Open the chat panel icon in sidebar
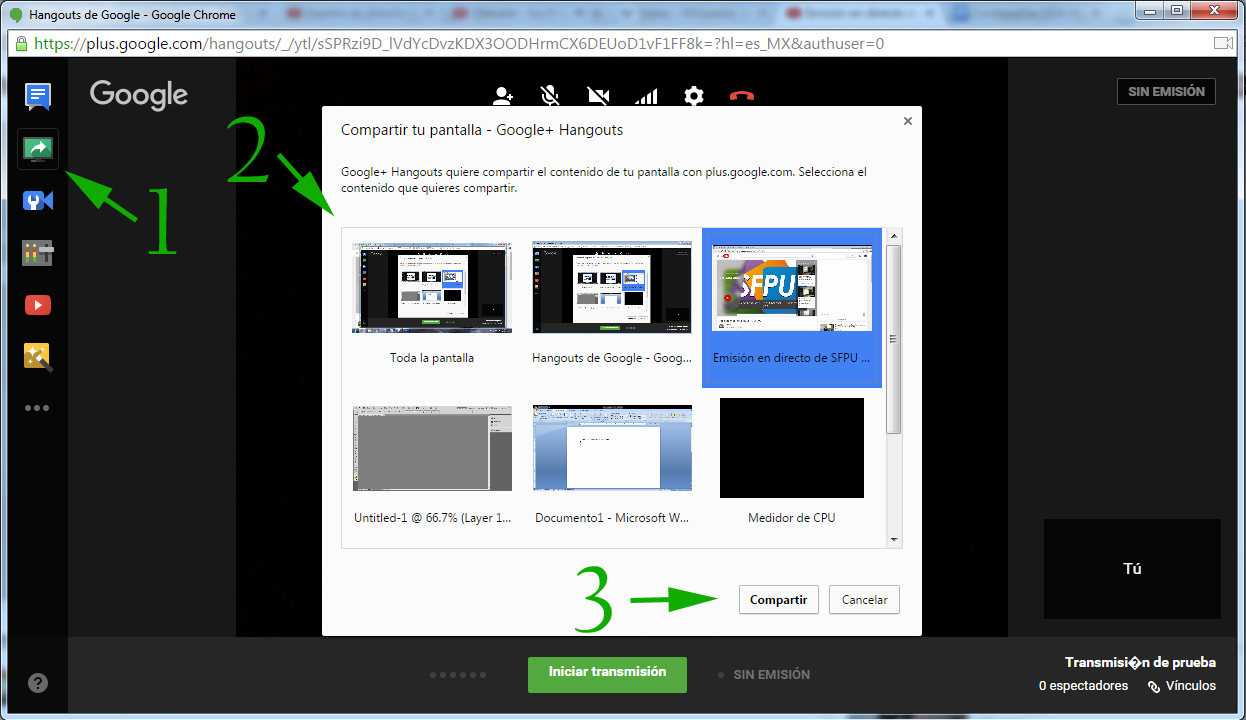The image size is (1246, 720). [x=38, y=97]
